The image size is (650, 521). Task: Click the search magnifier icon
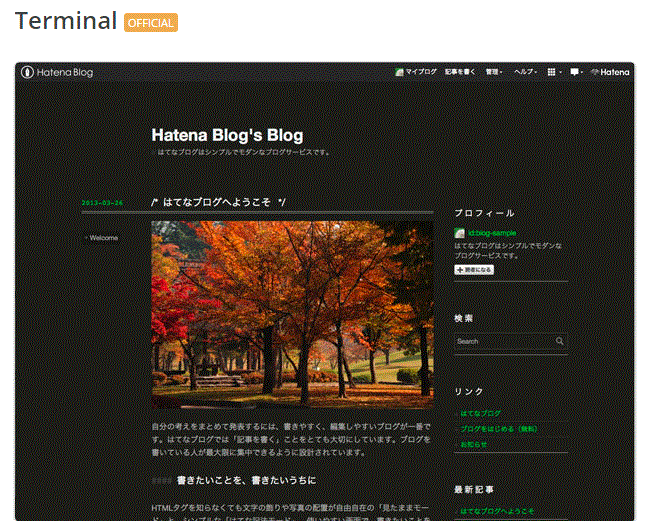(560, 341)
